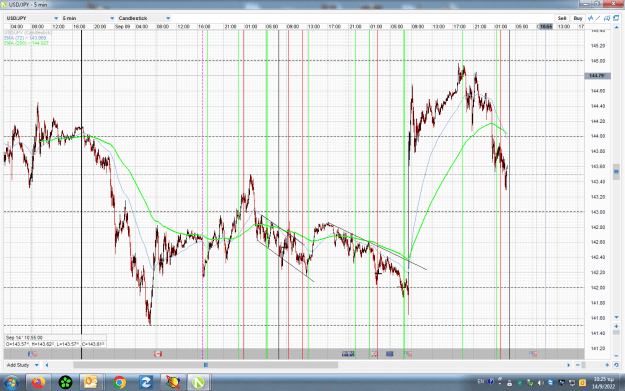Image resolution: width=625 pixels, height=391 pixels.
Task: Click the highlighted 10:55 time label
Action: tap(545, 27)
